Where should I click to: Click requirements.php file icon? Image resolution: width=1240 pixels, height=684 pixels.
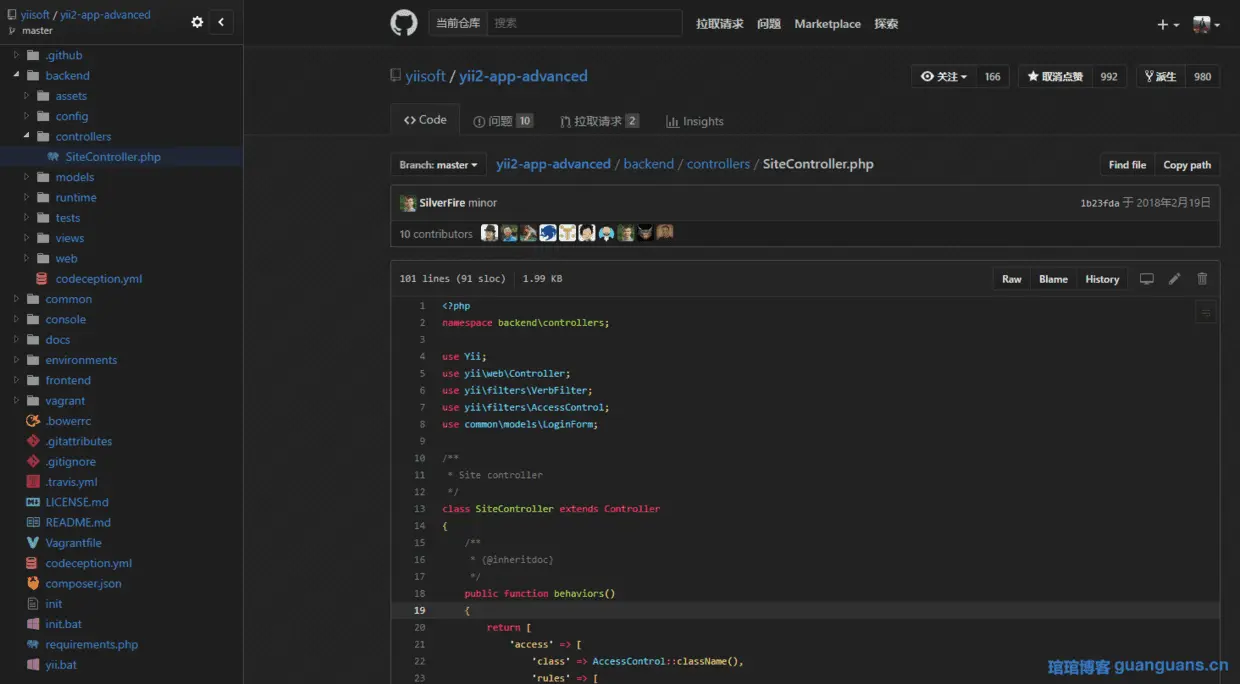click(33, 645)
